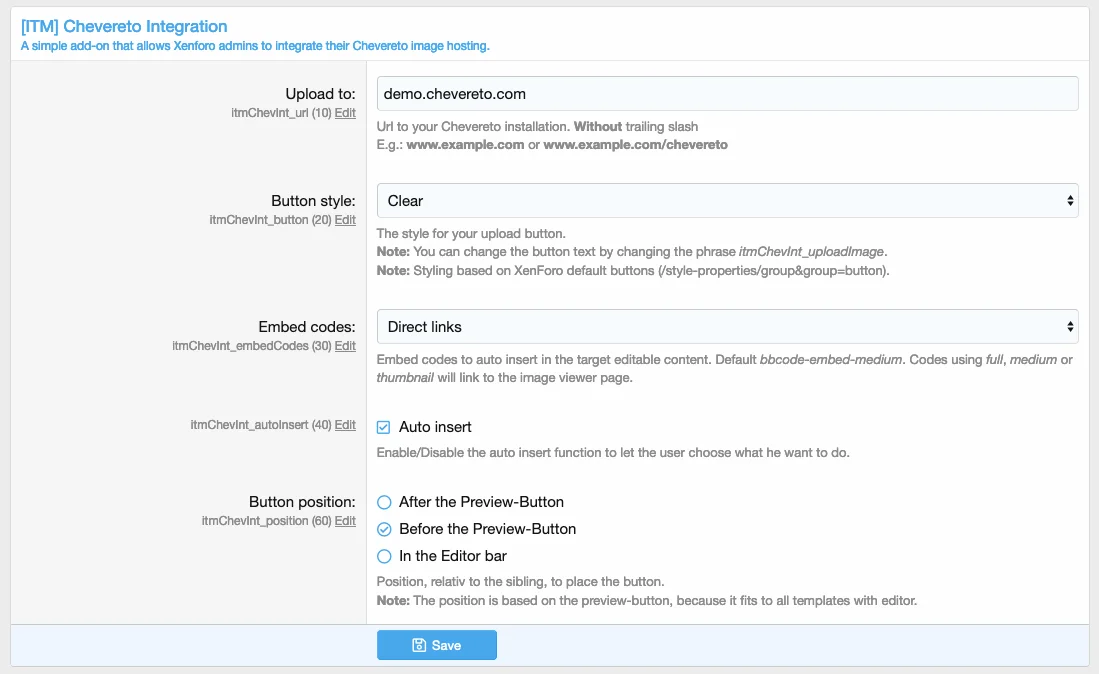Open the [ITM] Chevereto Integration title link
1099x674 pixels.
click(124, 26)
